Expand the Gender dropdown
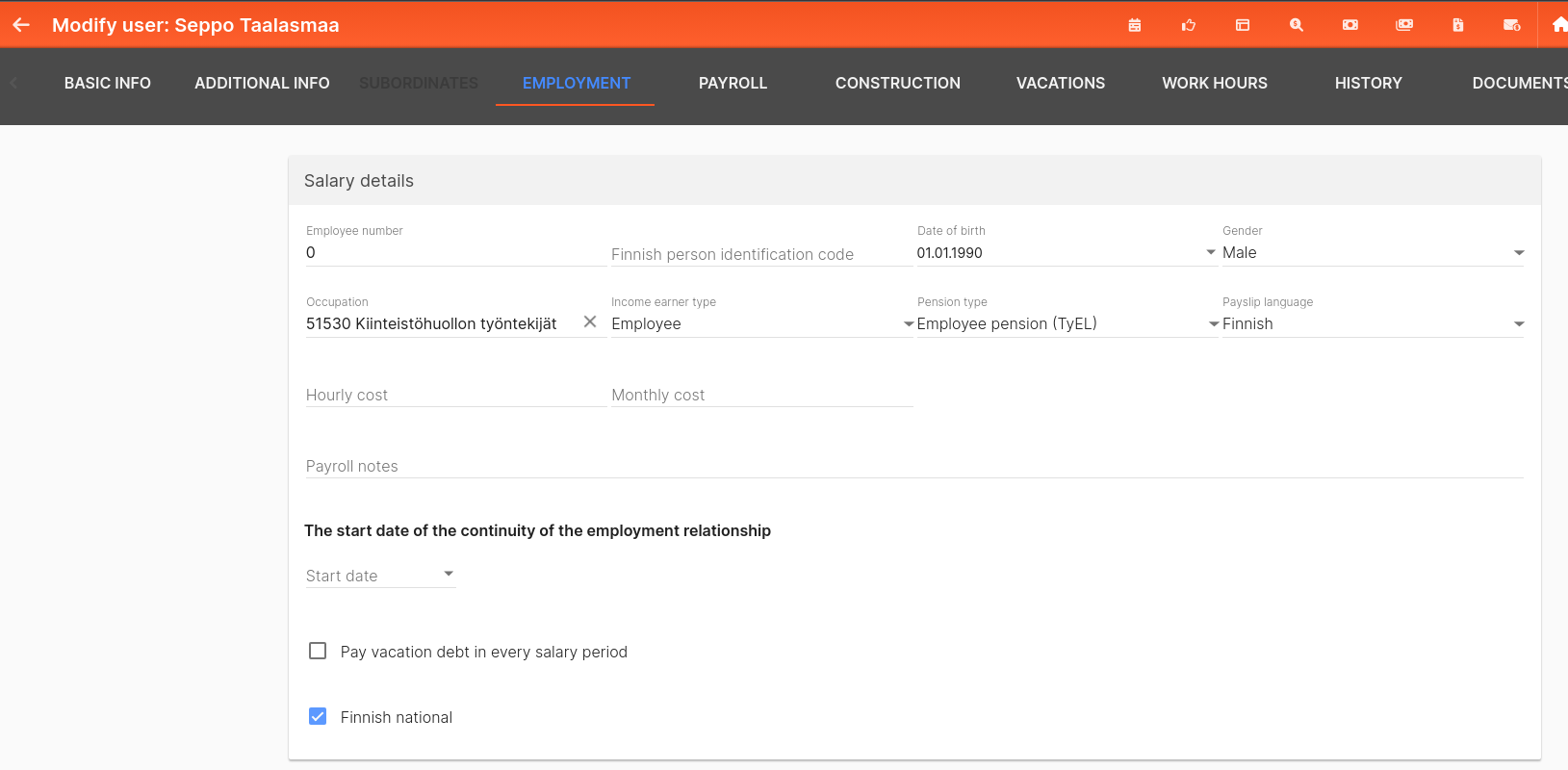The image size is (1568, 770). coord(1519,252)
